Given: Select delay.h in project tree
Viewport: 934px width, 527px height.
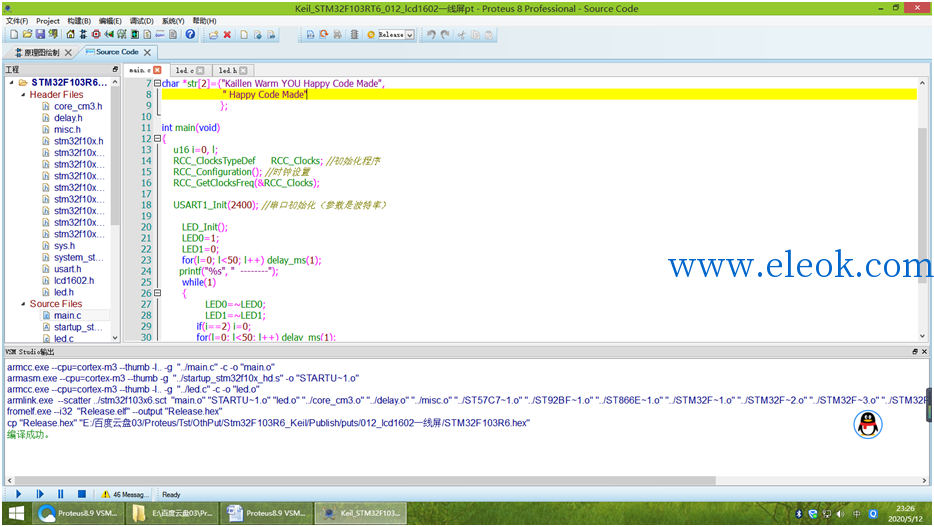Looking at the screenshot, I should click(68, 118).
